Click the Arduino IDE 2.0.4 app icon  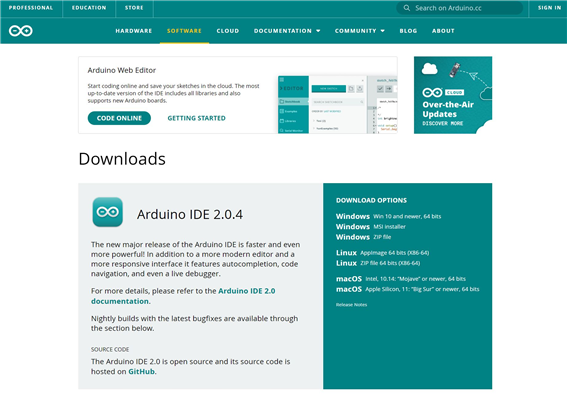[107, 212]
